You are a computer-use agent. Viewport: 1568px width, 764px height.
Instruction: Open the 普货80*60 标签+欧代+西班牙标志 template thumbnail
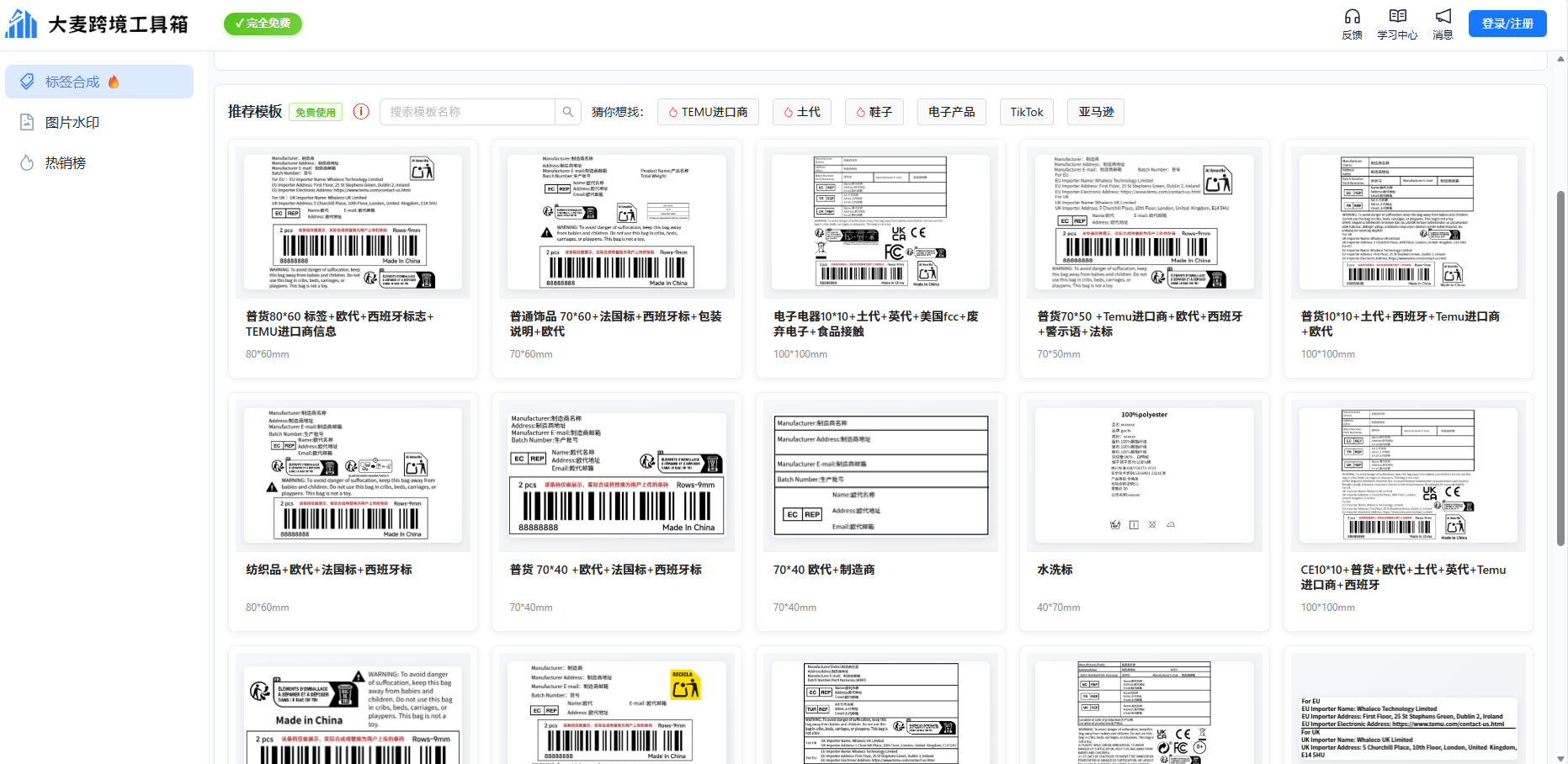(353, 223)
